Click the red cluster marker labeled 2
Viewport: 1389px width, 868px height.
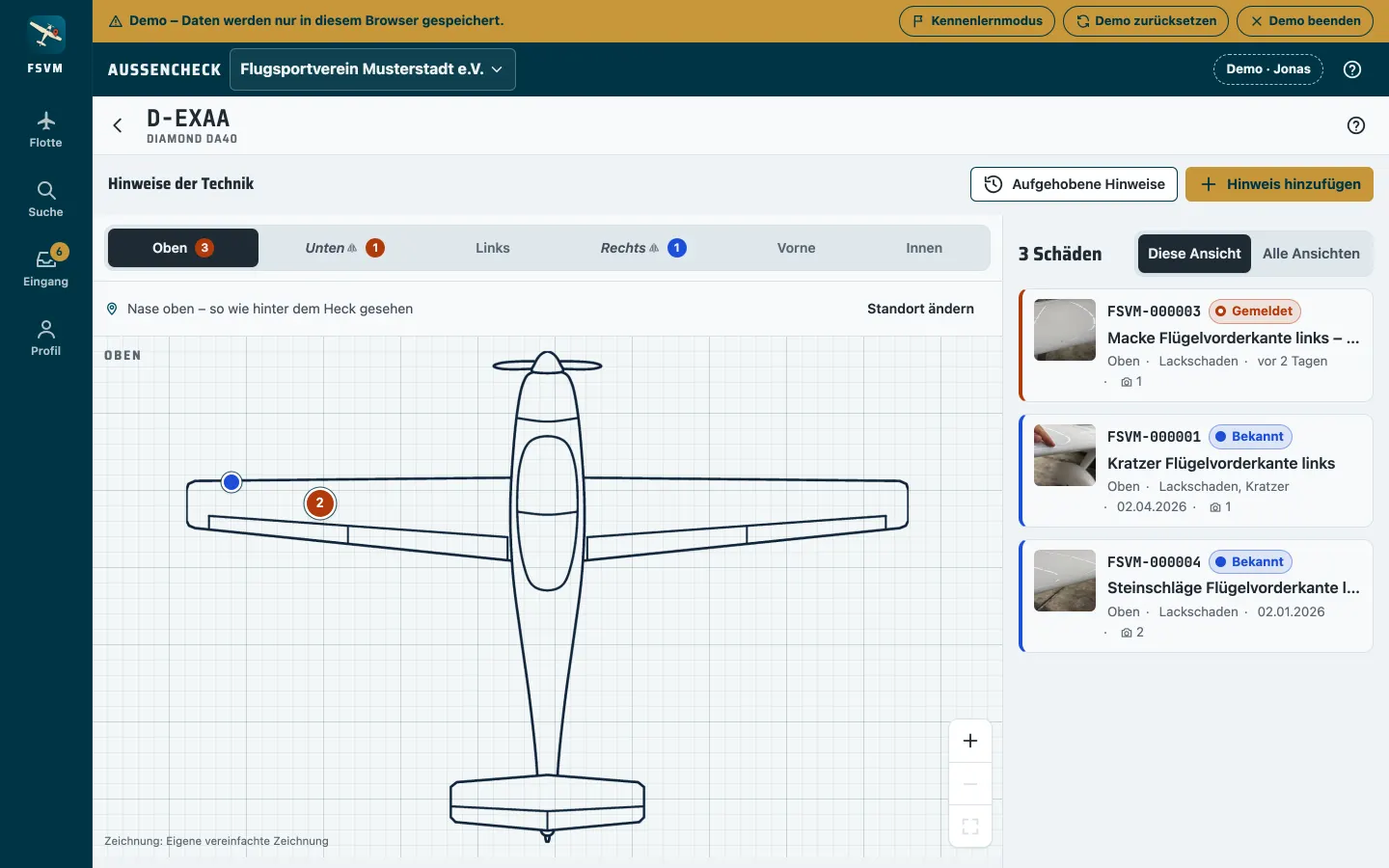(x=320, y=502)
